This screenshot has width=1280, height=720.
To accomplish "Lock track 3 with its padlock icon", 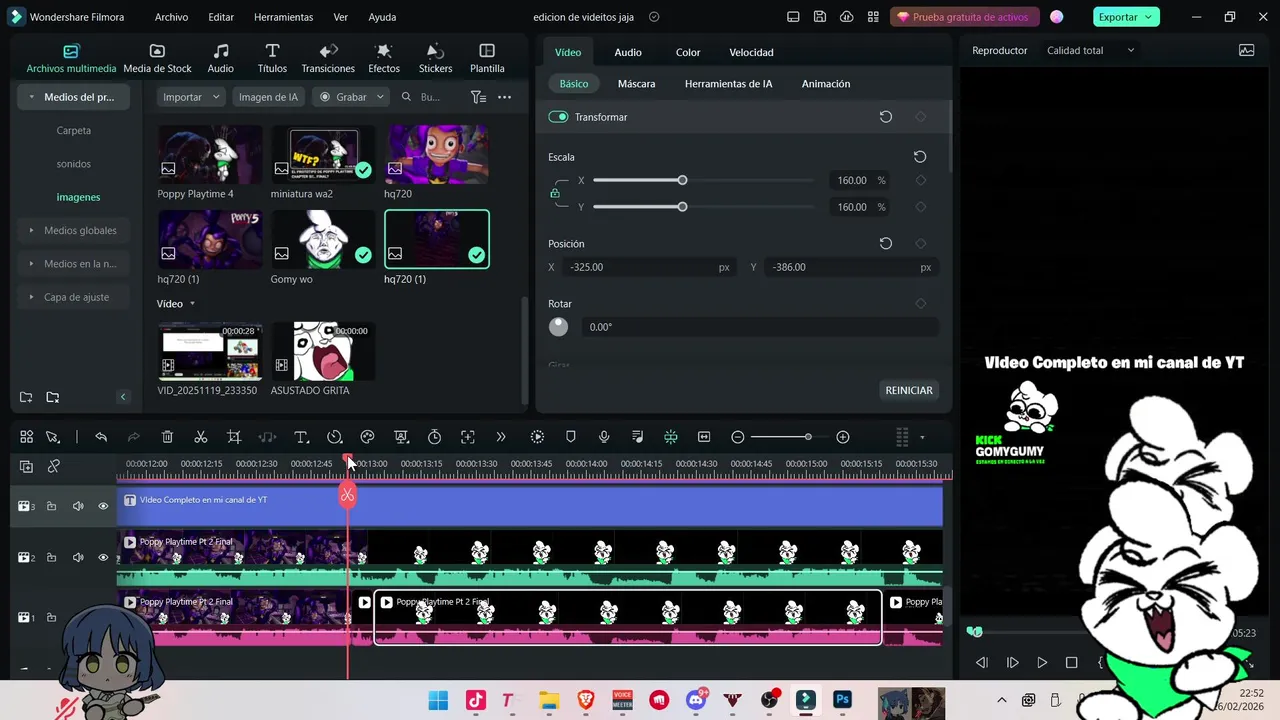I will [x=51, y=506].
